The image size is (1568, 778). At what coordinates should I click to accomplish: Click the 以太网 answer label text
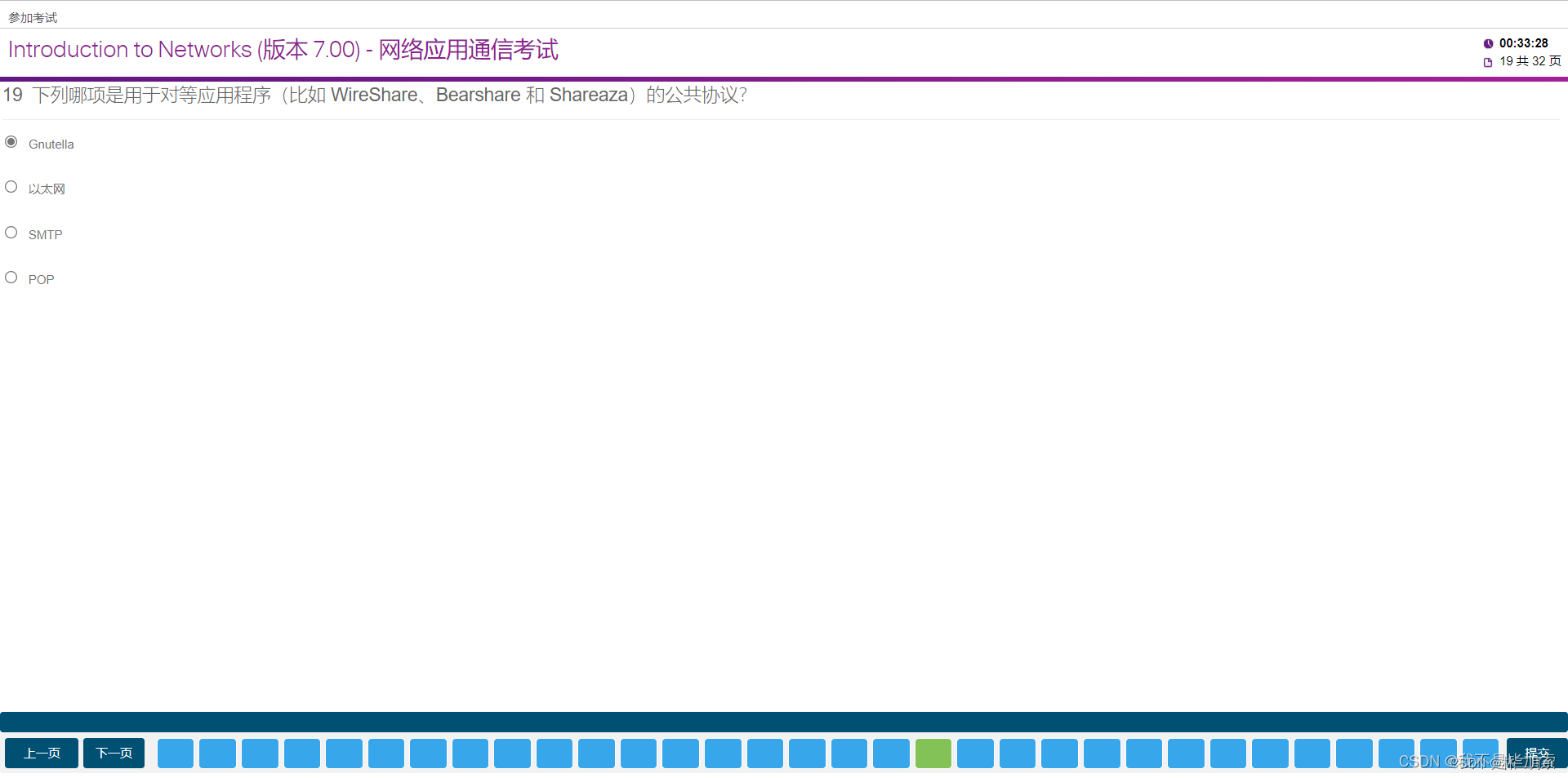click(47, 189)
